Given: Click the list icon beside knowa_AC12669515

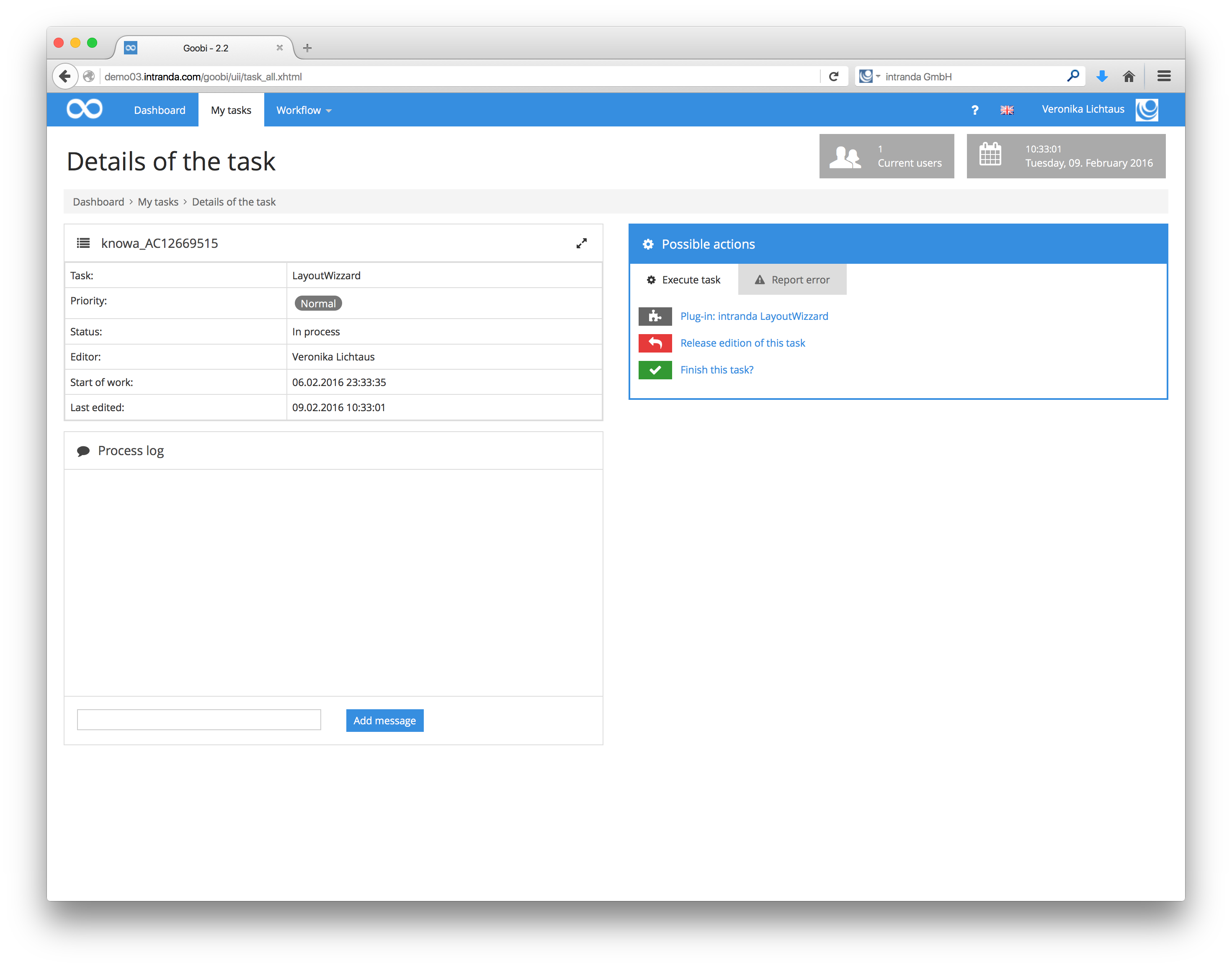Looking at the screenshot, I should (x=83, y=243).
